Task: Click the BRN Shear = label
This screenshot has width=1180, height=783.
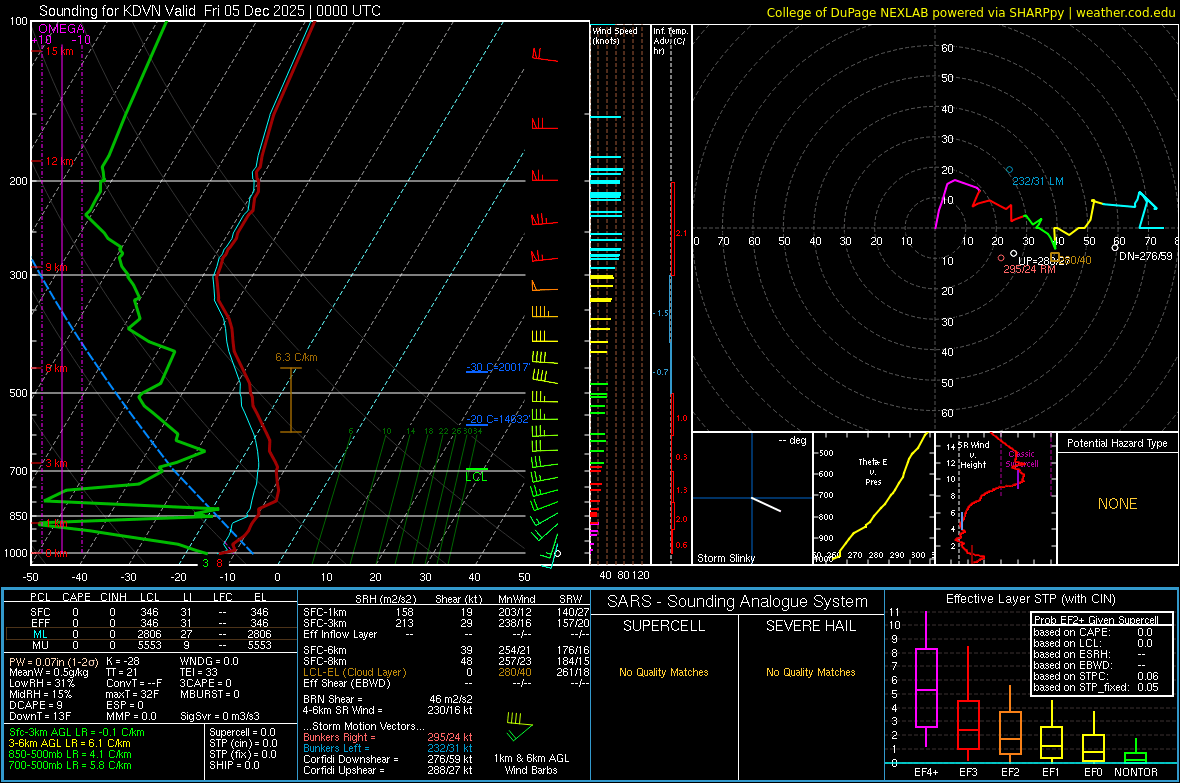Action: pos(333,699)
